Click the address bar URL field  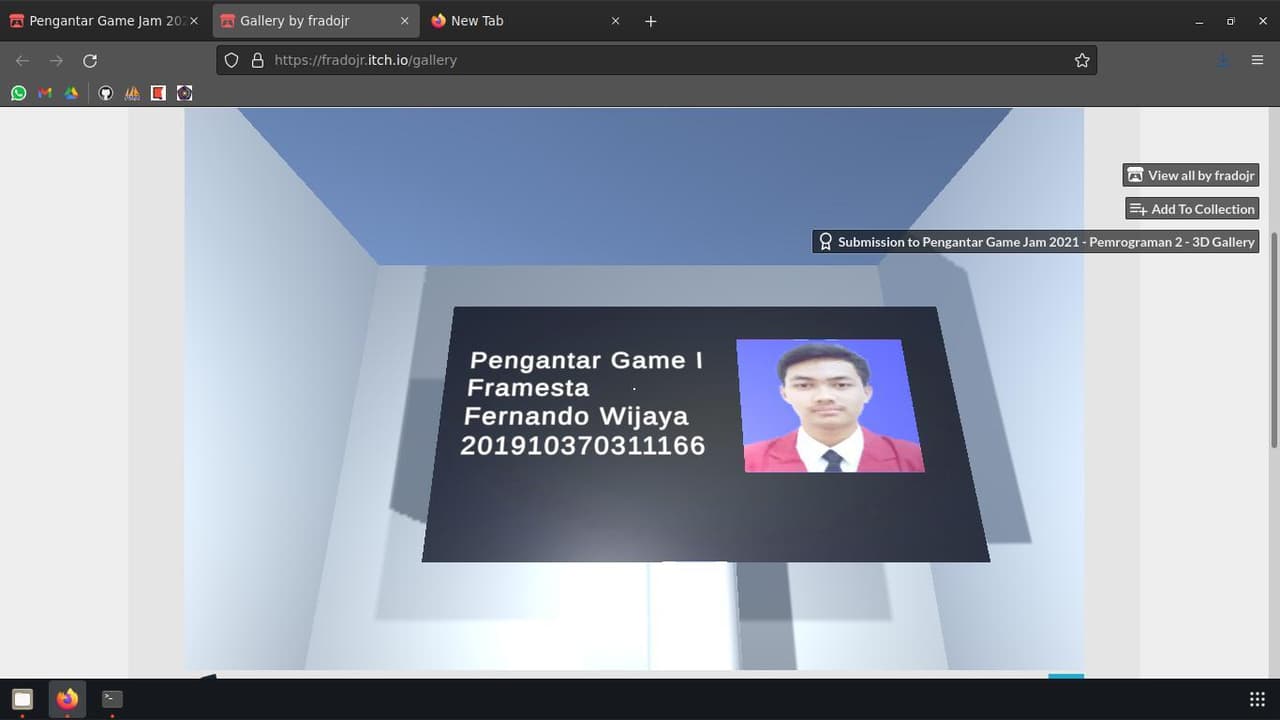660,60
